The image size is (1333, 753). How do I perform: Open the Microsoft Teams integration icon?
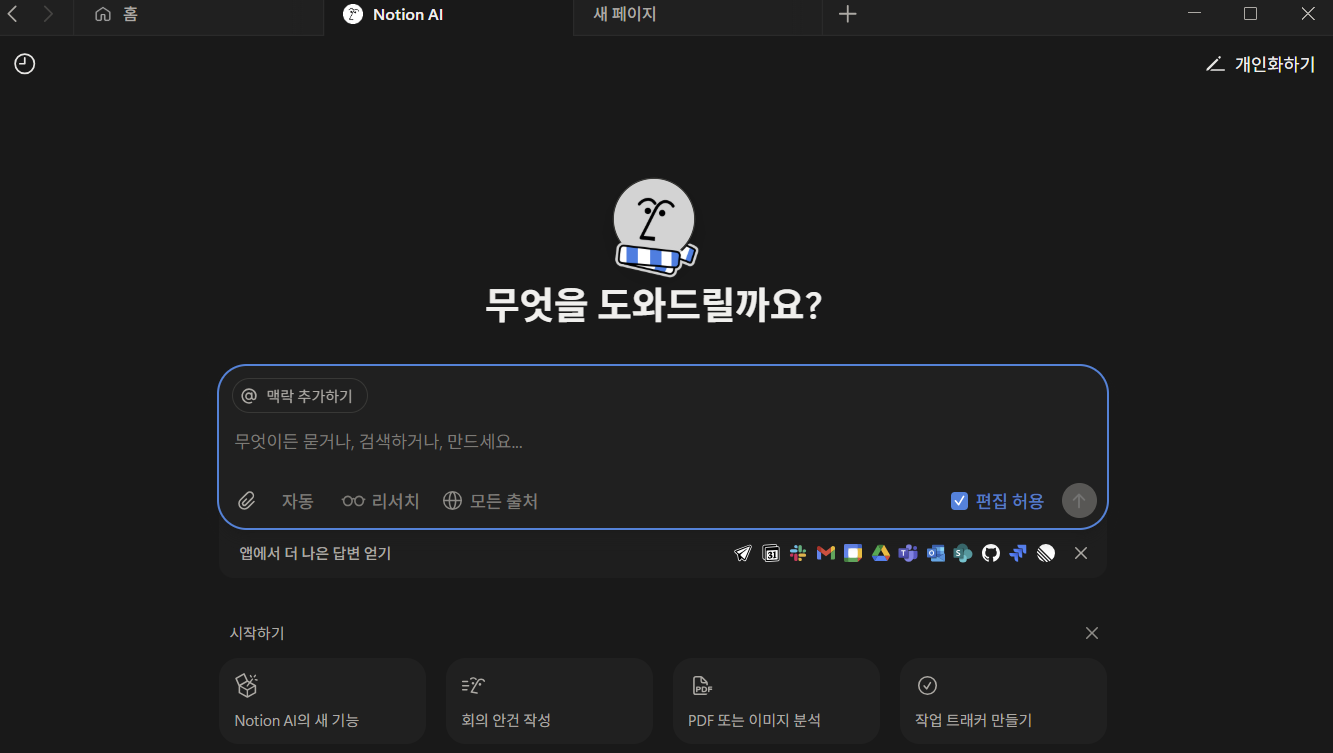point(908,552)
